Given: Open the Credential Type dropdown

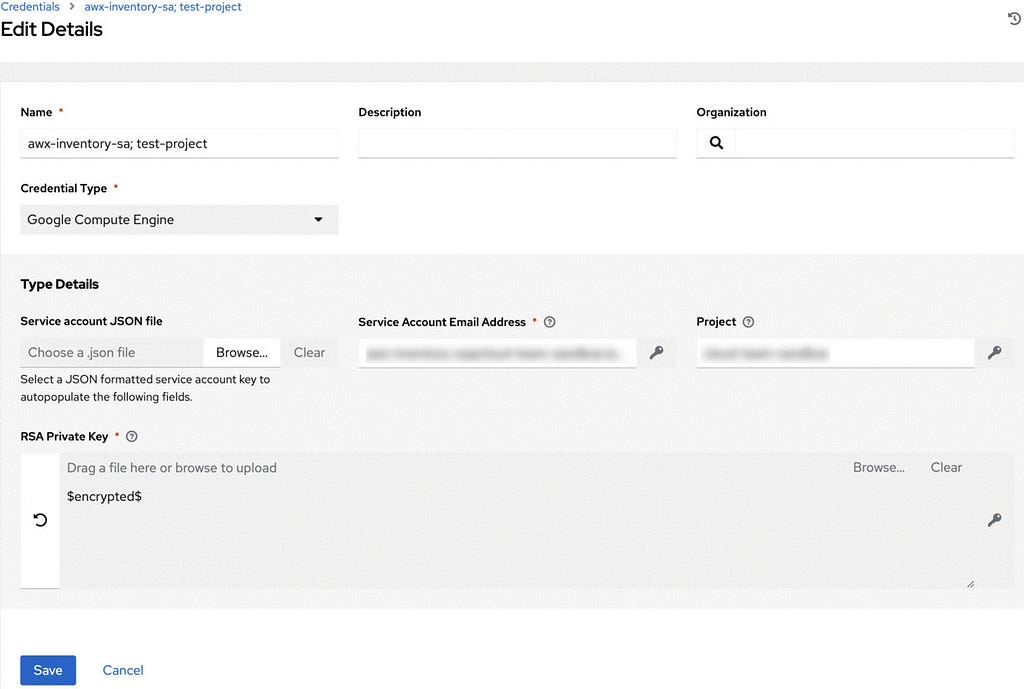Looking at the screenshot, I should [179, 219].
